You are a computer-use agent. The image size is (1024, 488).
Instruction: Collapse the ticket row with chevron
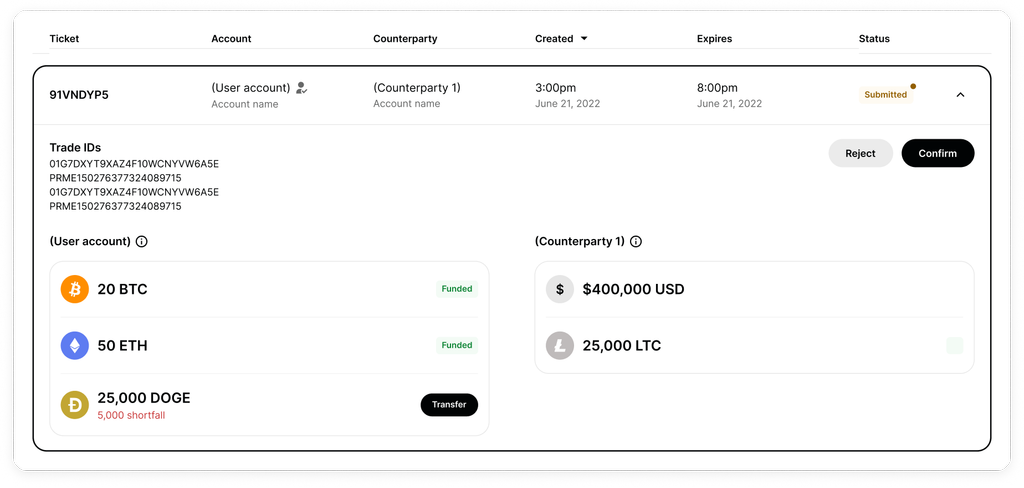[x=960, y=95]
